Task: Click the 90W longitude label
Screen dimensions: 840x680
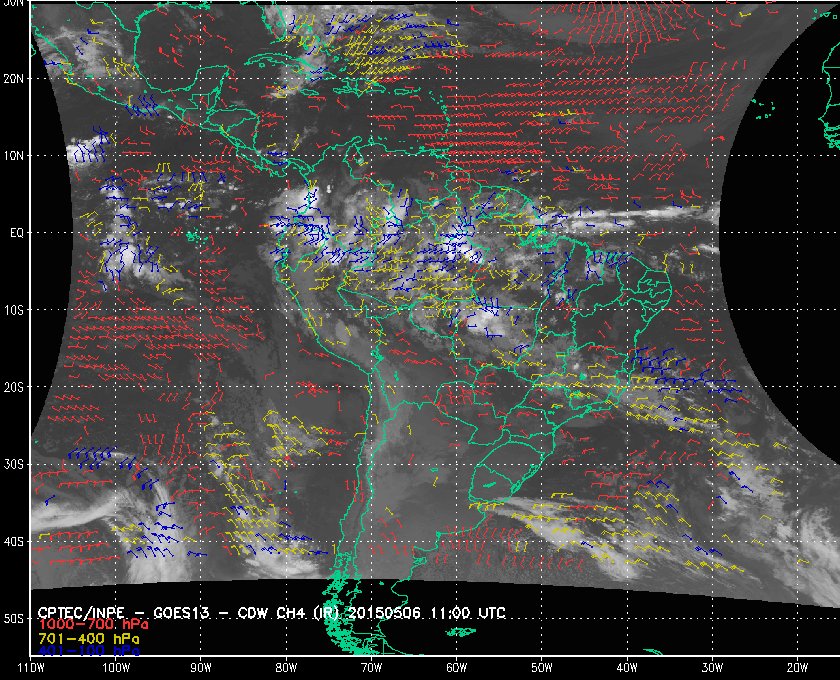Action: tap(201, 668)
